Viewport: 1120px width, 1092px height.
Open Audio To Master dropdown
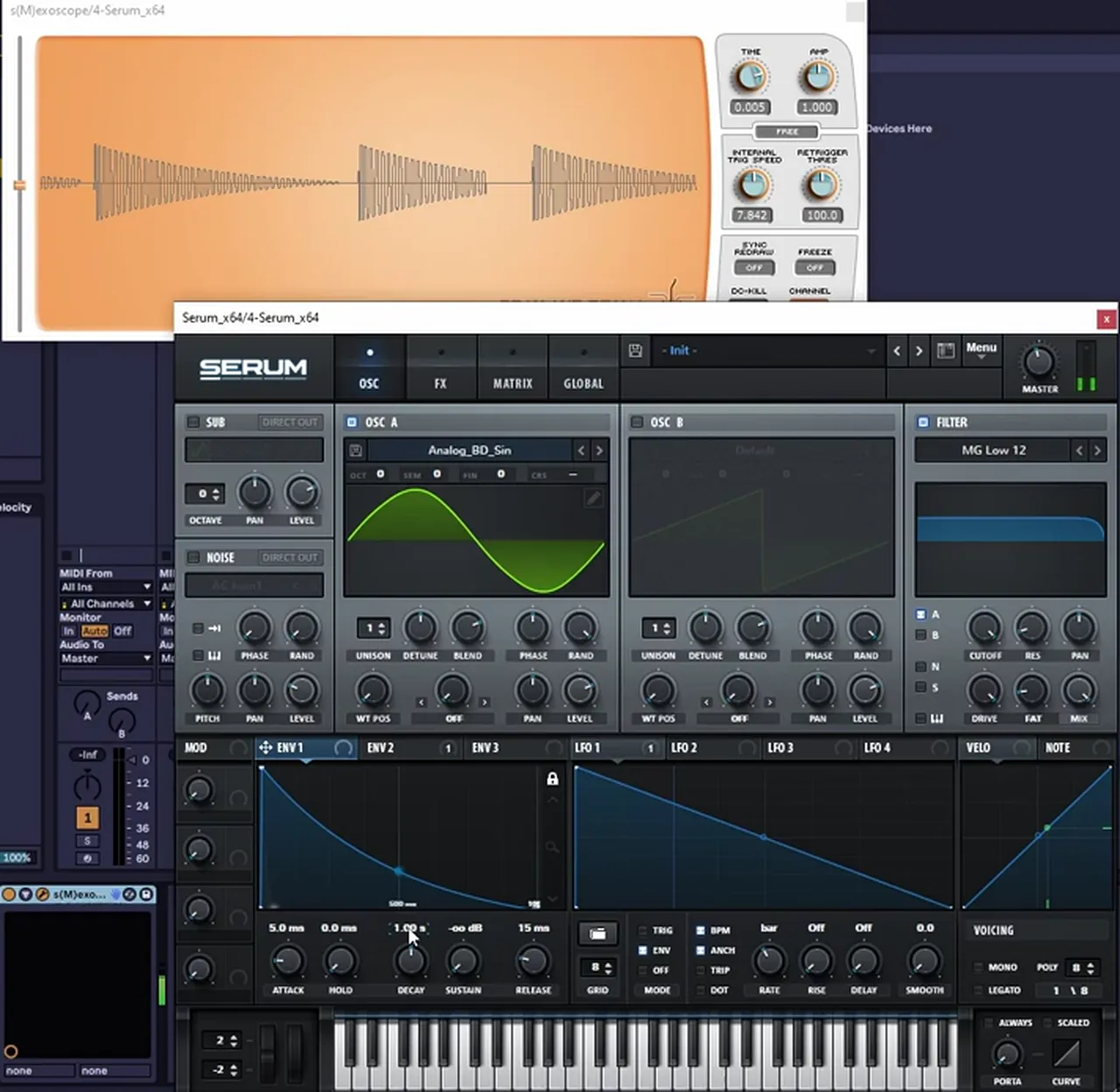[105, 658]
